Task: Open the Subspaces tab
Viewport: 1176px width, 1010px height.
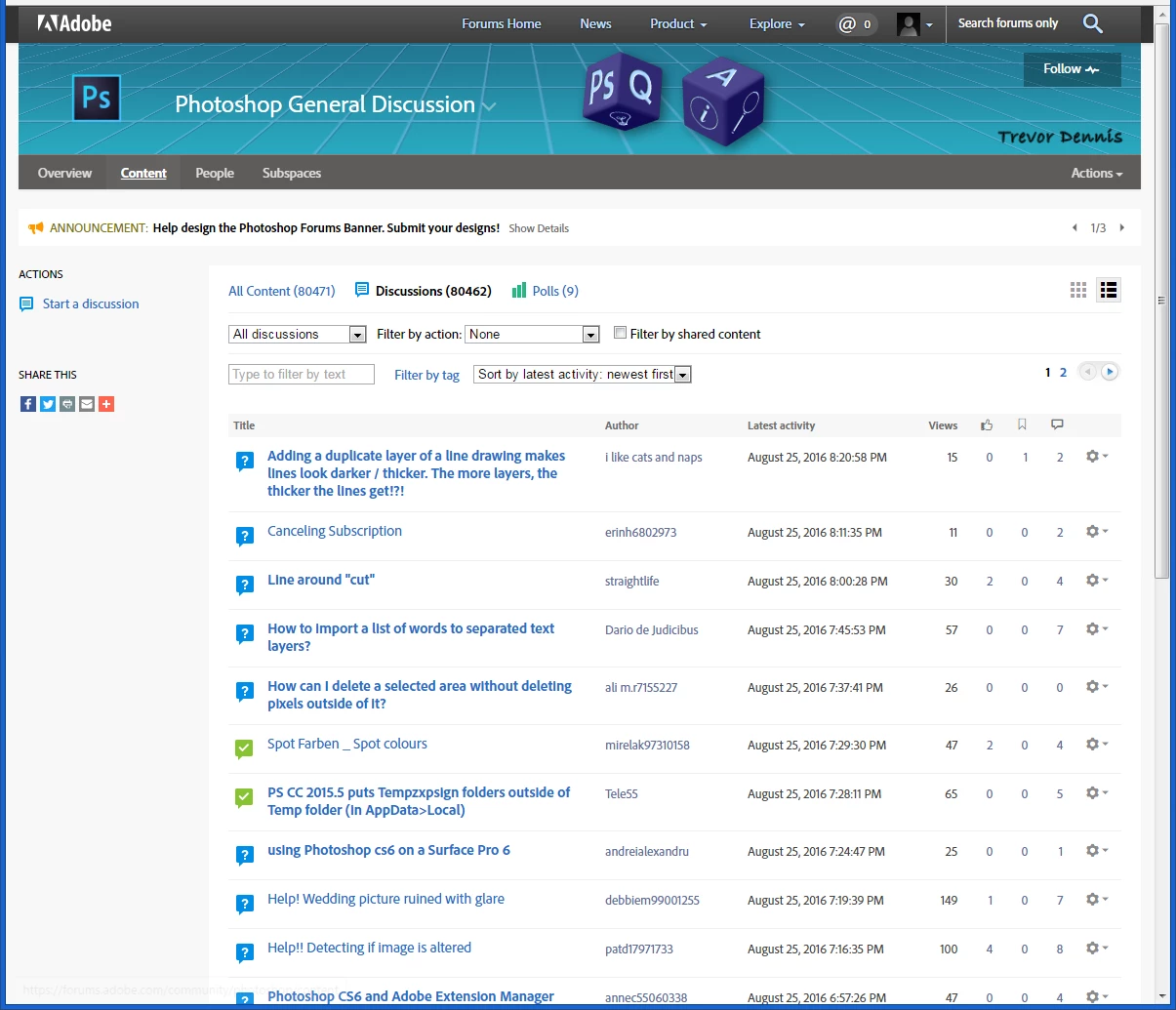Action: (x=292, y=173)
